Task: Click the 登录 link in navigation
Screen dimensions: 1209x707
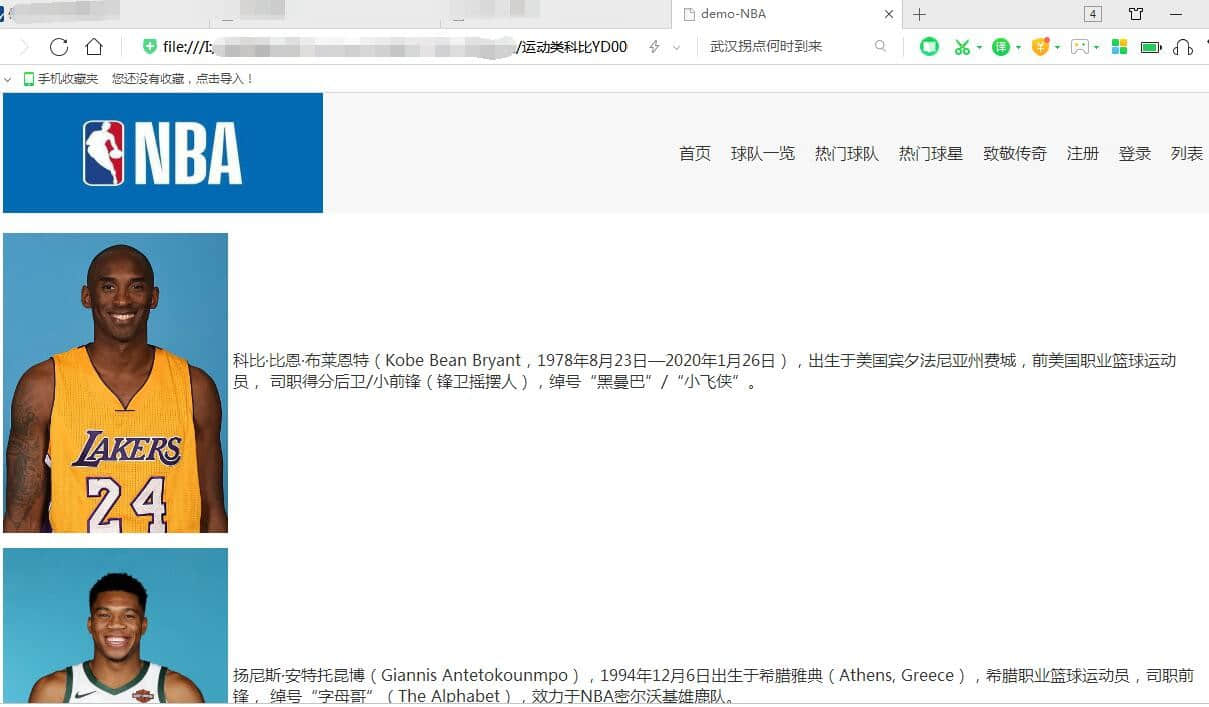Action: click(1134, 153)
